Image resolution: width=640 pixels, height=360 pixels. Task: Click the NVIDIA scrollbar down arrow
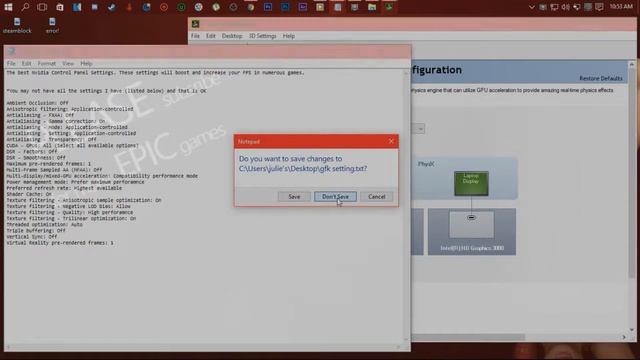point(632,329)
